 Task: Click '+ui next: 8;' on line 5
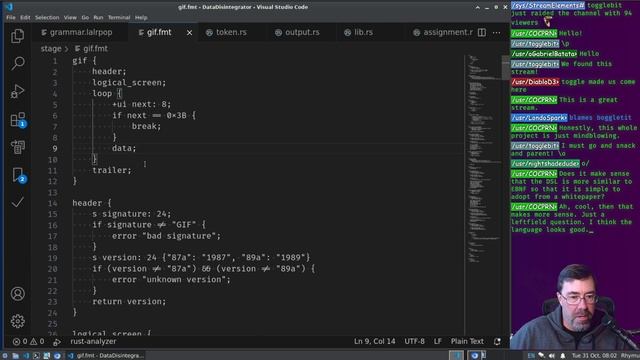(x=142, y=104)
